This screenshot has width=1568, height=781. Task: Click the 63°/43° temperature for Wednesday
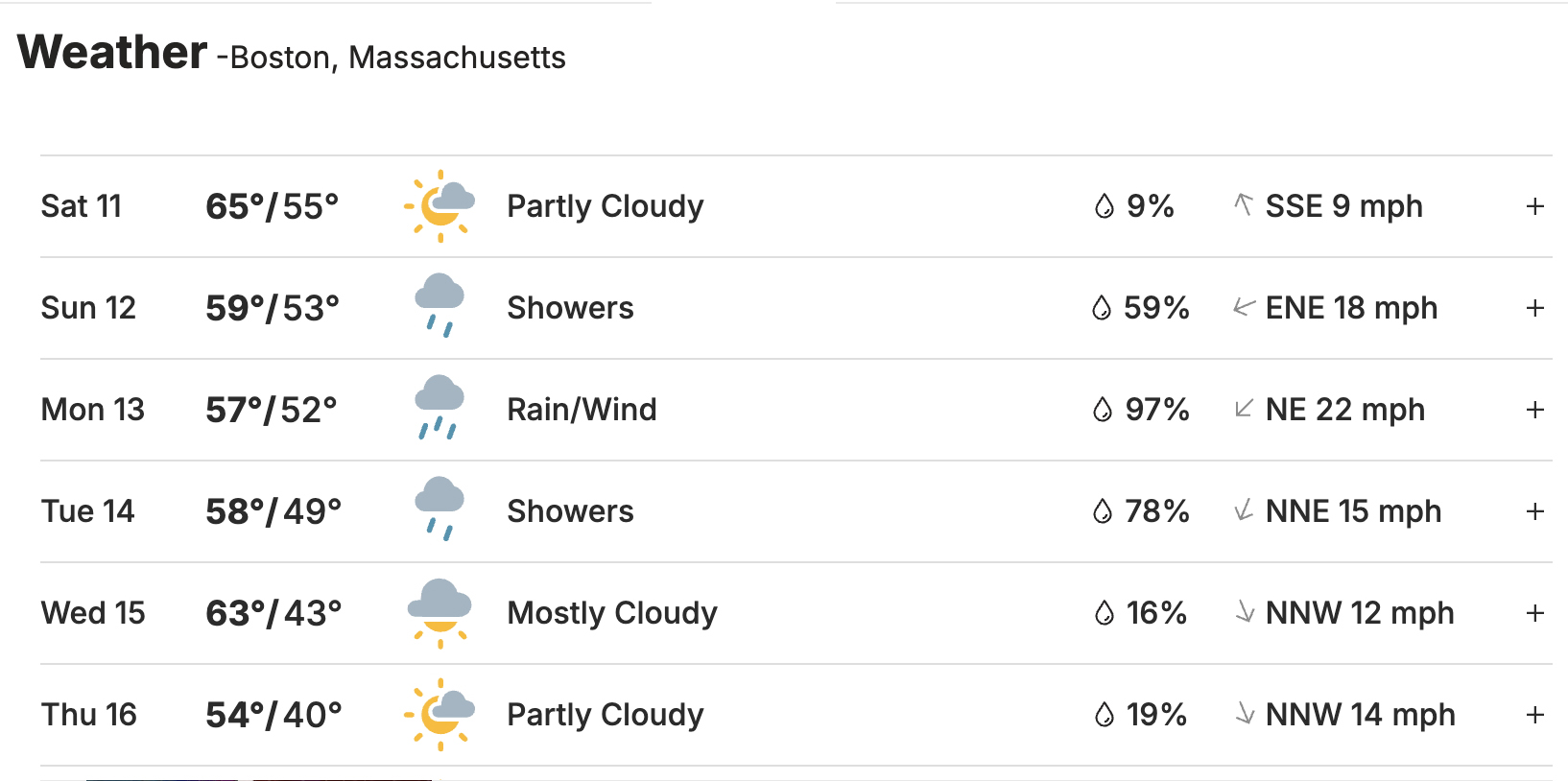[273, 613]
